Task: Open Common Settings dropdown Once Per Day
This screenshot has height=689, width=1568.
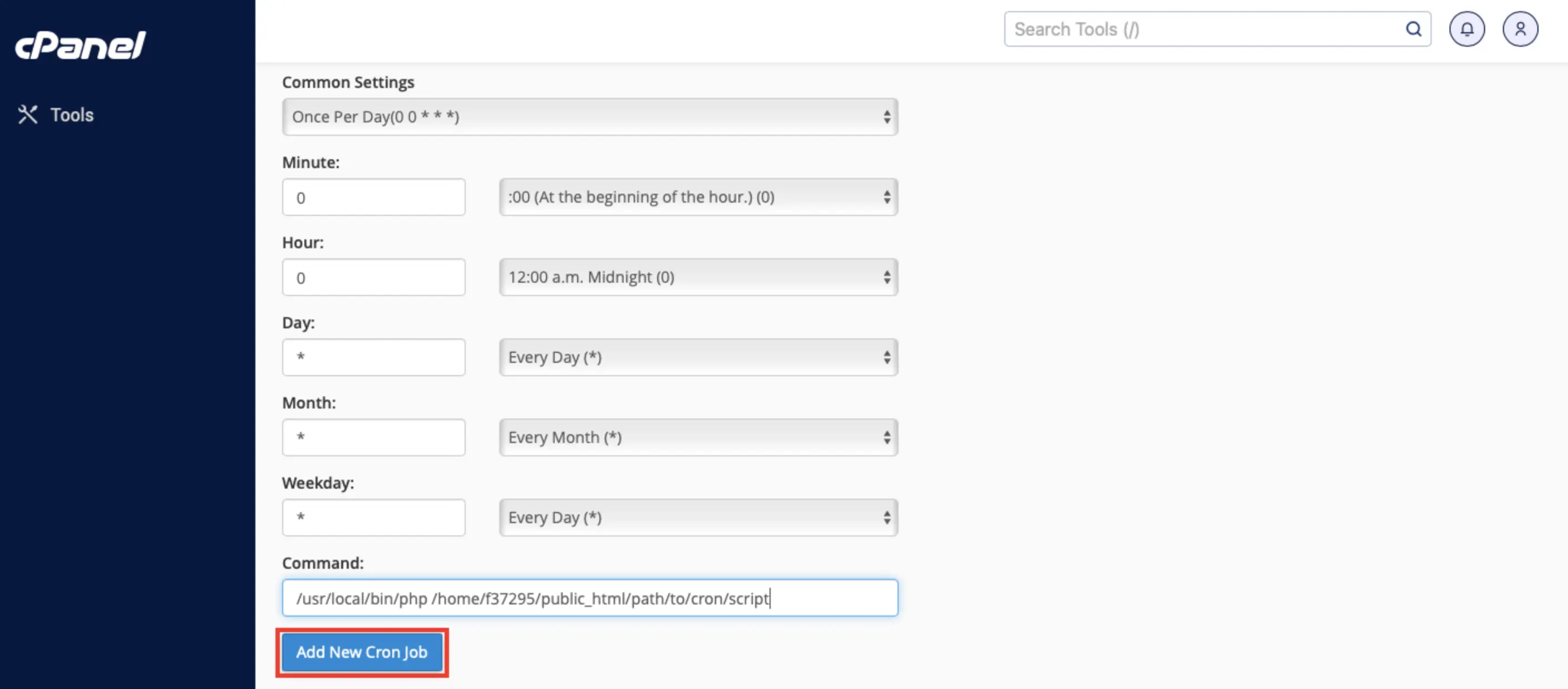Action: (590, 117)
